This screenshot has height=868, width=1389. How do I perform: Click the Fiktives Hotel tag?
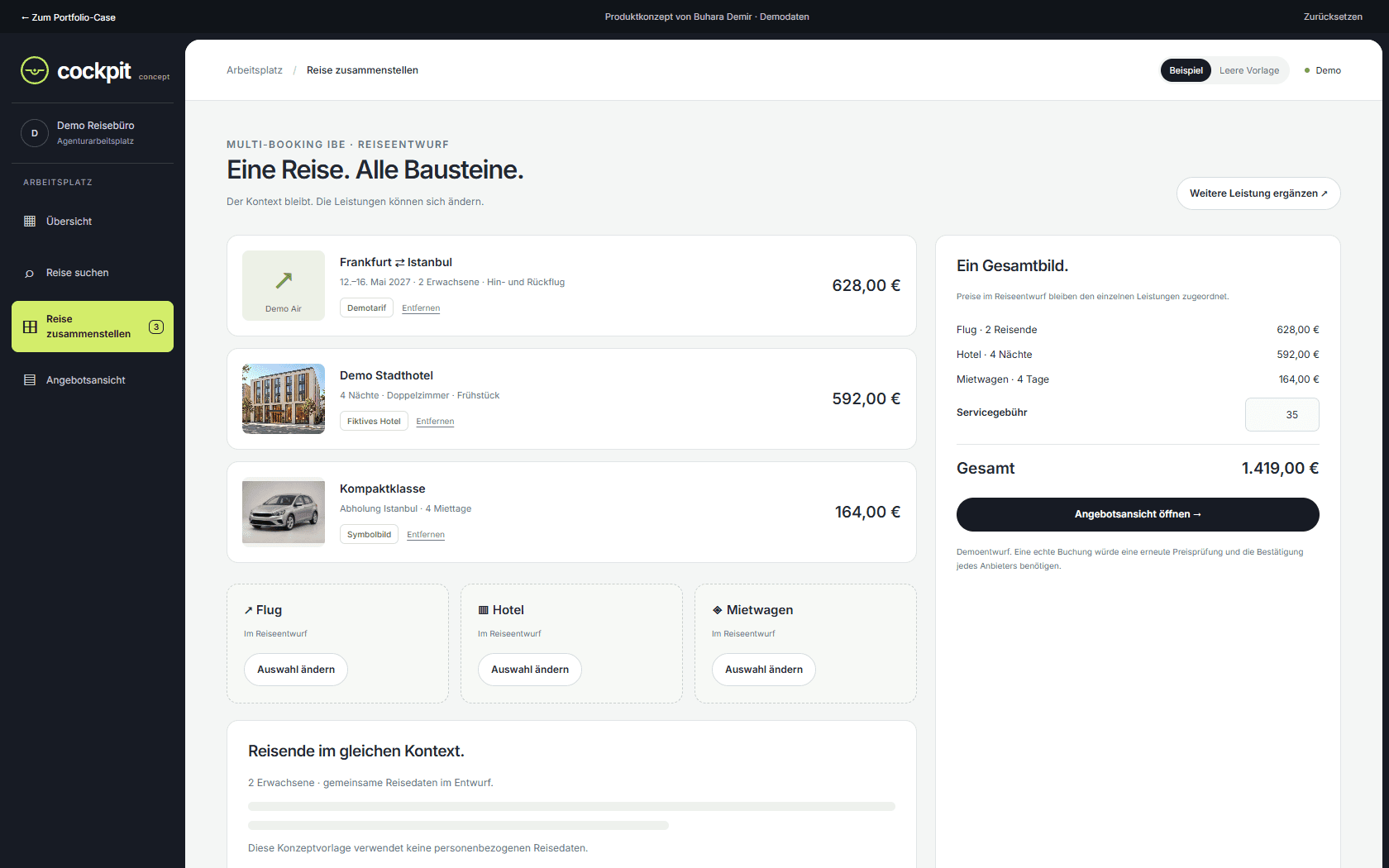tap(374, 421)
